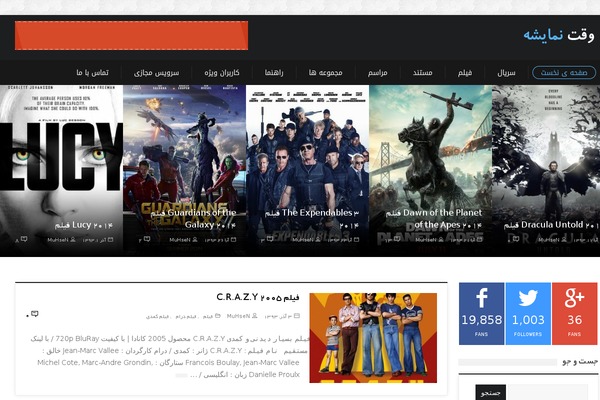Open the کاربران ویژه menu item

222,72
